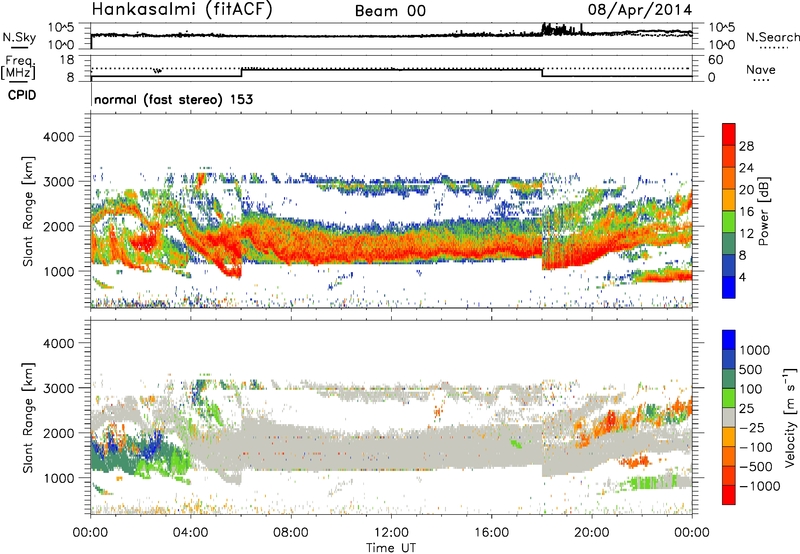The width and height of the screenshot is (800, 554).
Task: Click the 18 tick on frequency axis
Action: 67,60
